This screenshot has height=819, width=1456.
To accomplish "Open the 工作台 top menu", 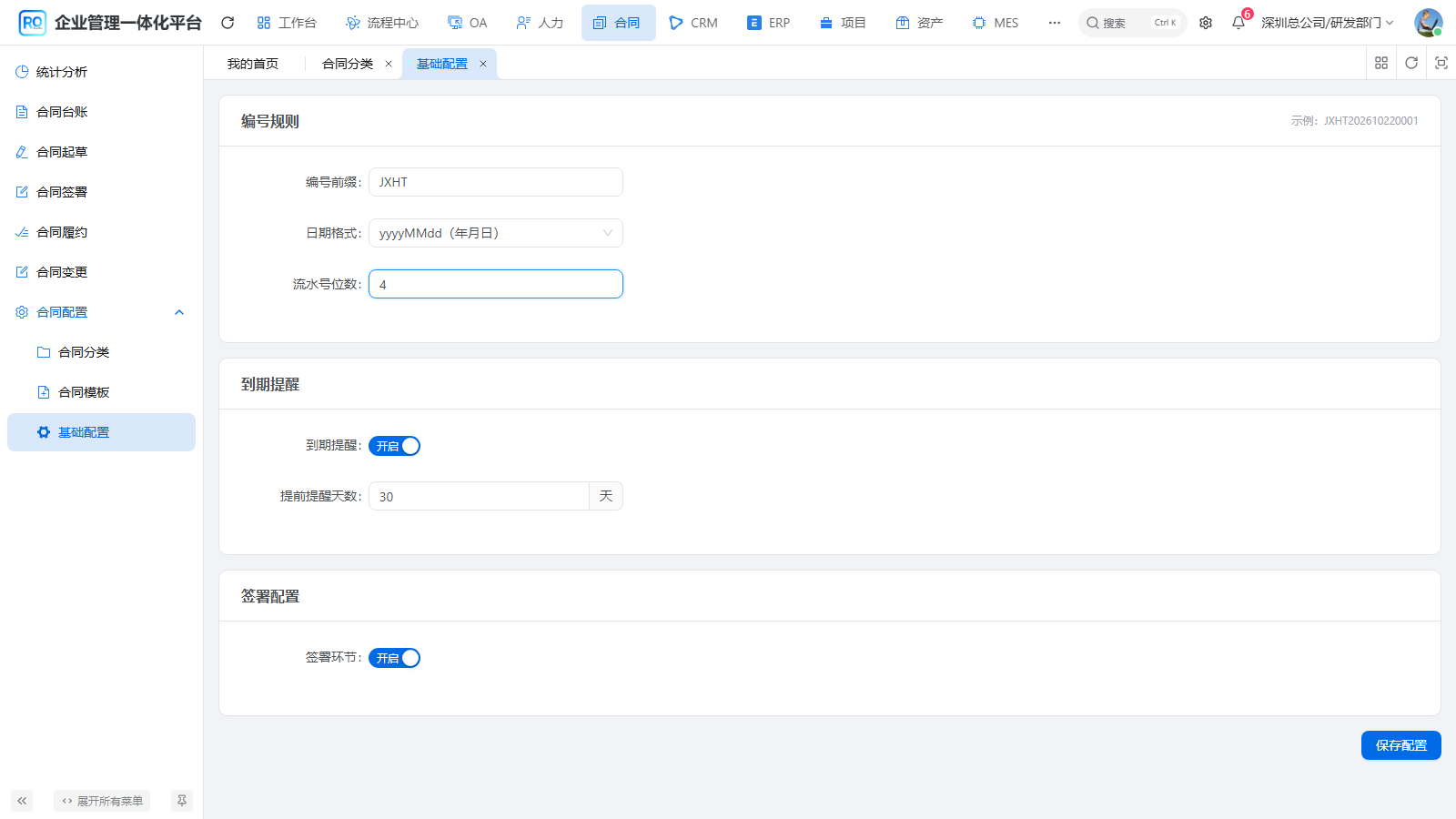I will pyautogui.click(x=287, y=23).
